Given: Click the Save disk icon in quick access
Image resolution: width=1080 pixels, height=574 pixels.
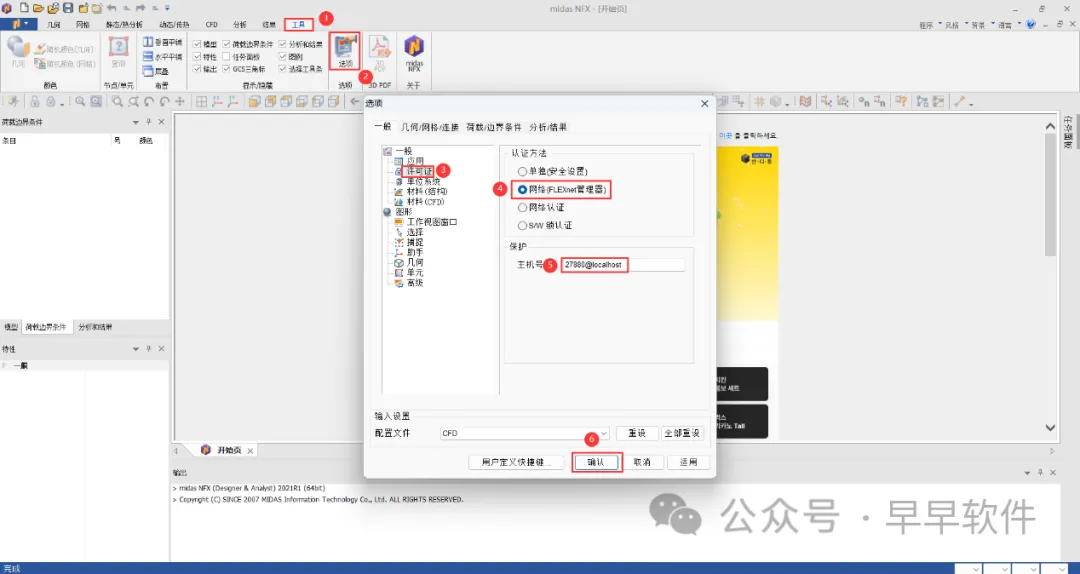Looking at the screenshot, I should [68, 8].
